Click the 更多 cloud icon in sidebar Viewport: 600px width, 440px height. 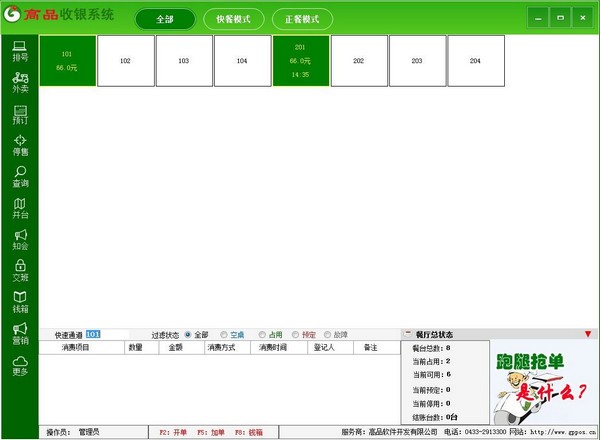click(x=20, y=365)
